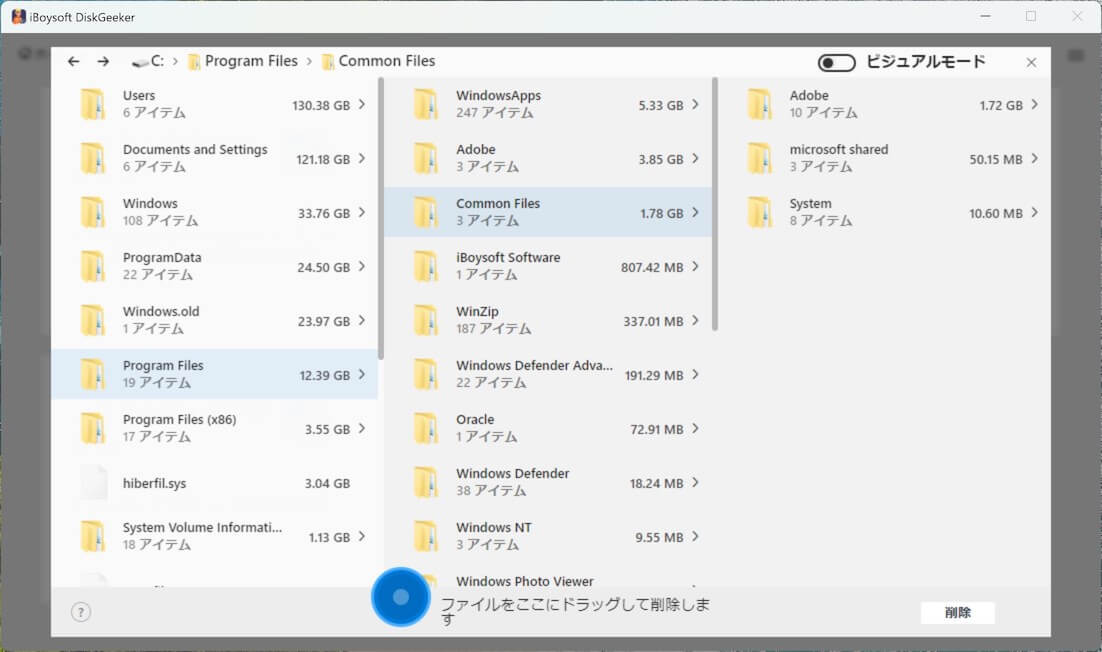This screenshot has height=652, width=1102.
Task: Click the second column scrollbar
Action: (x=715, y=204)
